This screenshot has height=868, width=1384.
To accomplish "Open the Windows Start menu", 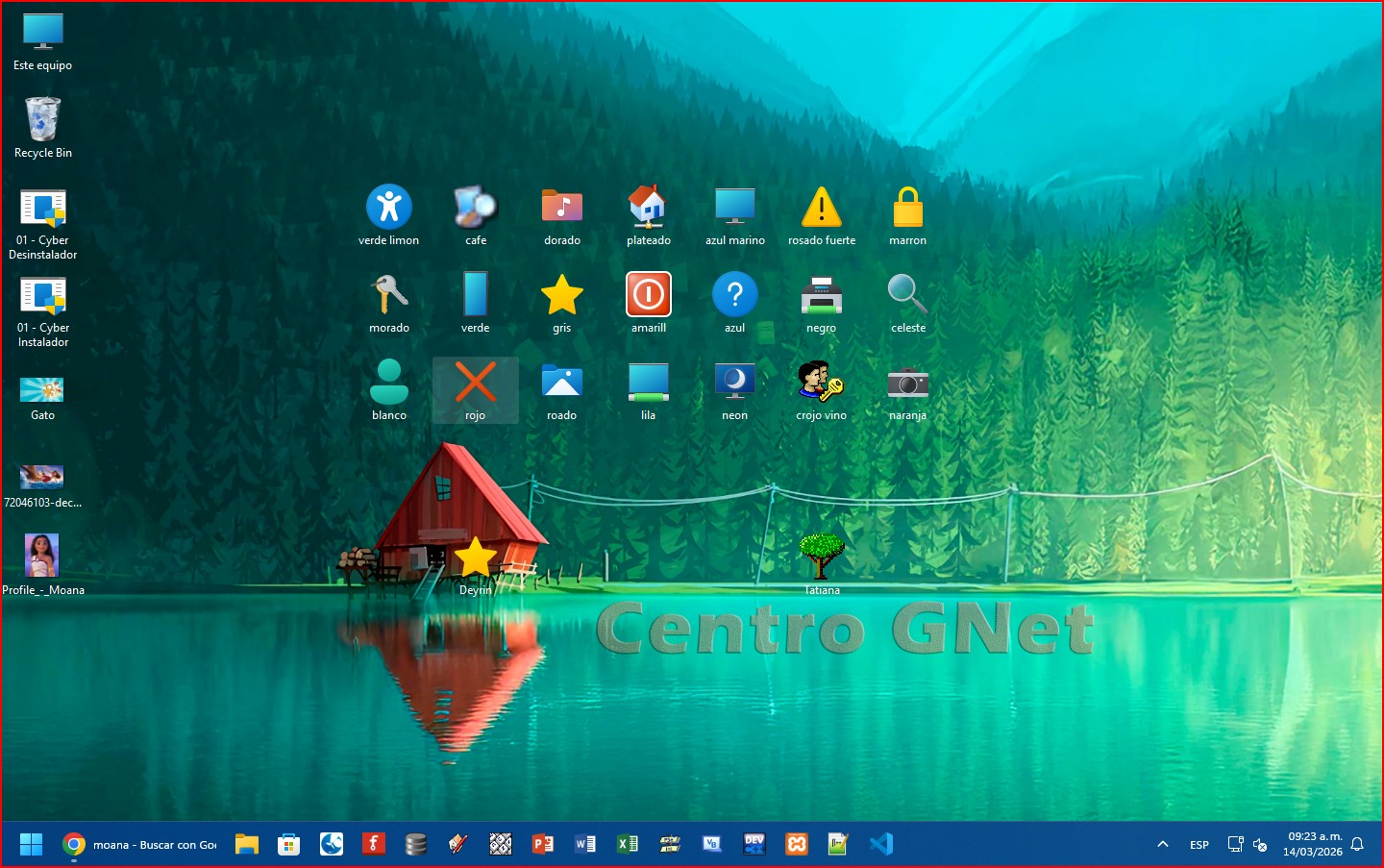I will pyautogui.click(x=31, y=844).
